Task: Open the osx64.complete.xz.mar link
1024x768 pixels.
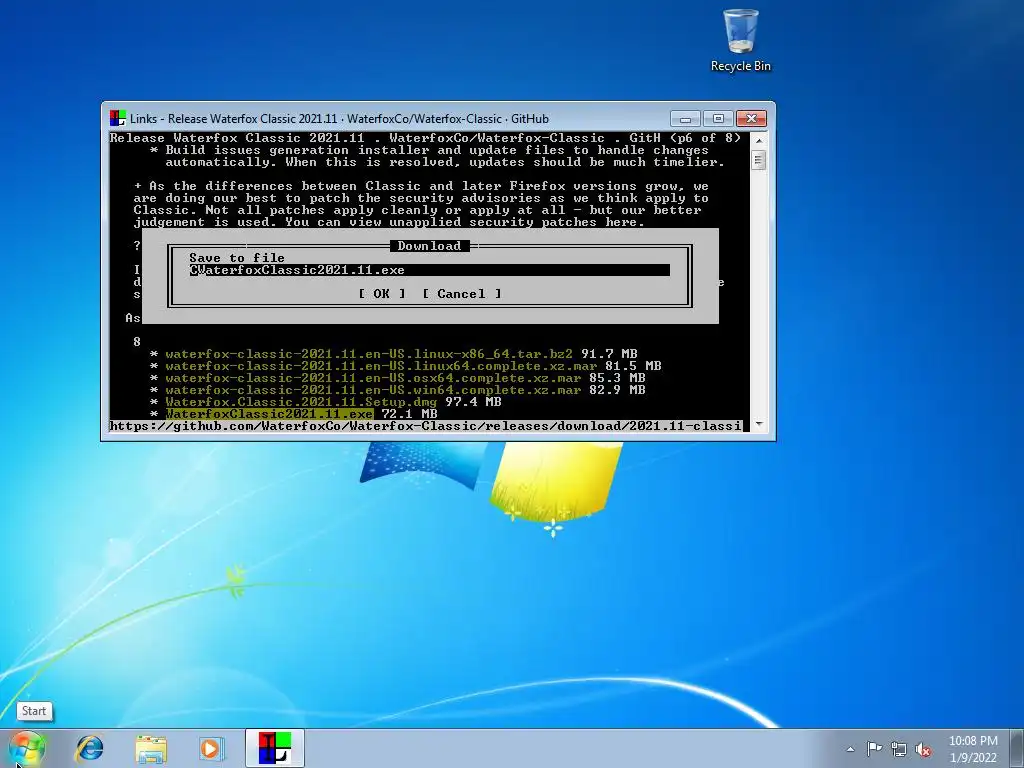Action: pos(373,378)
